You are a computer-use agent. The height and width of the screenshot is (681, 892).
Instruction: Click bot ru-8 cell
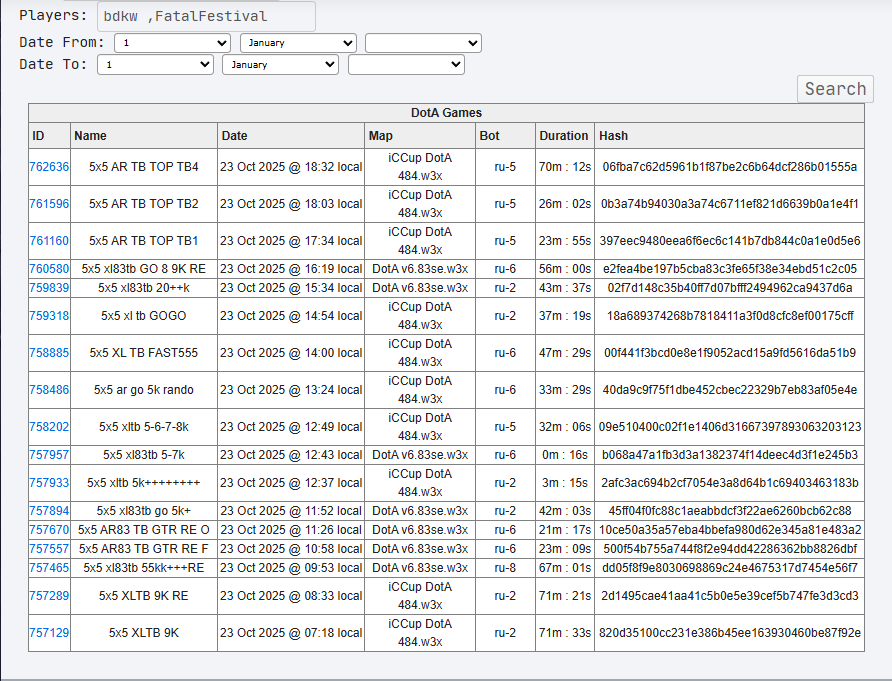coord(505,568)
